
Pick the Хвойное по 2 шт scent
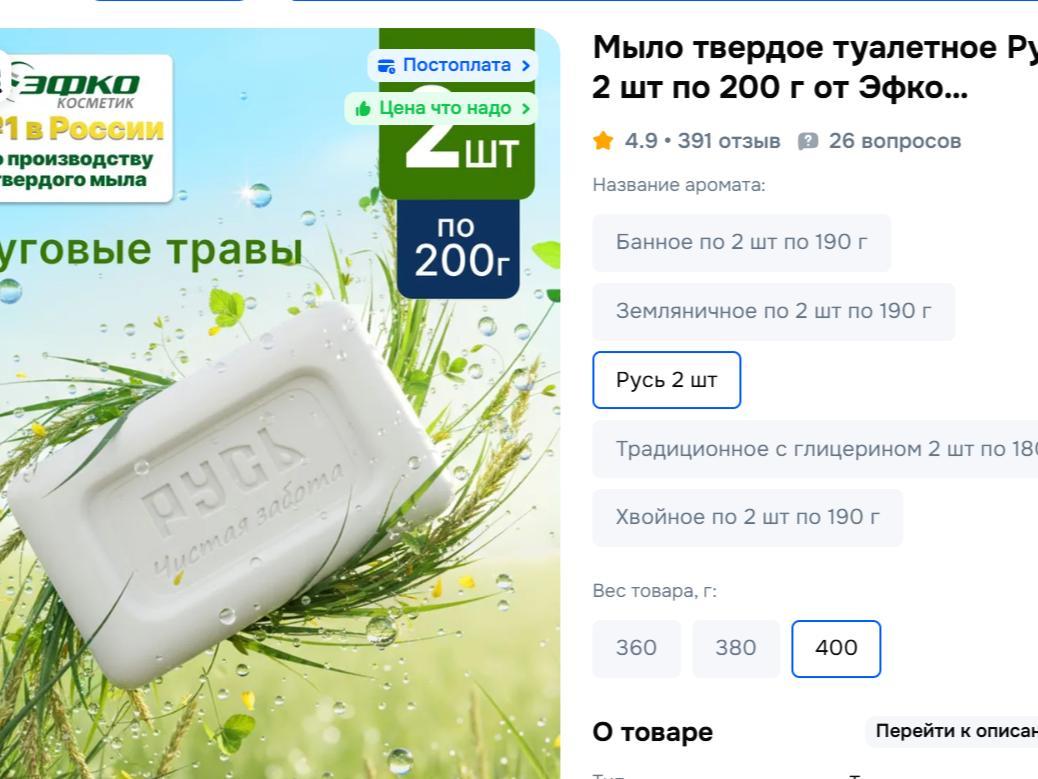(x=747, y=517)
